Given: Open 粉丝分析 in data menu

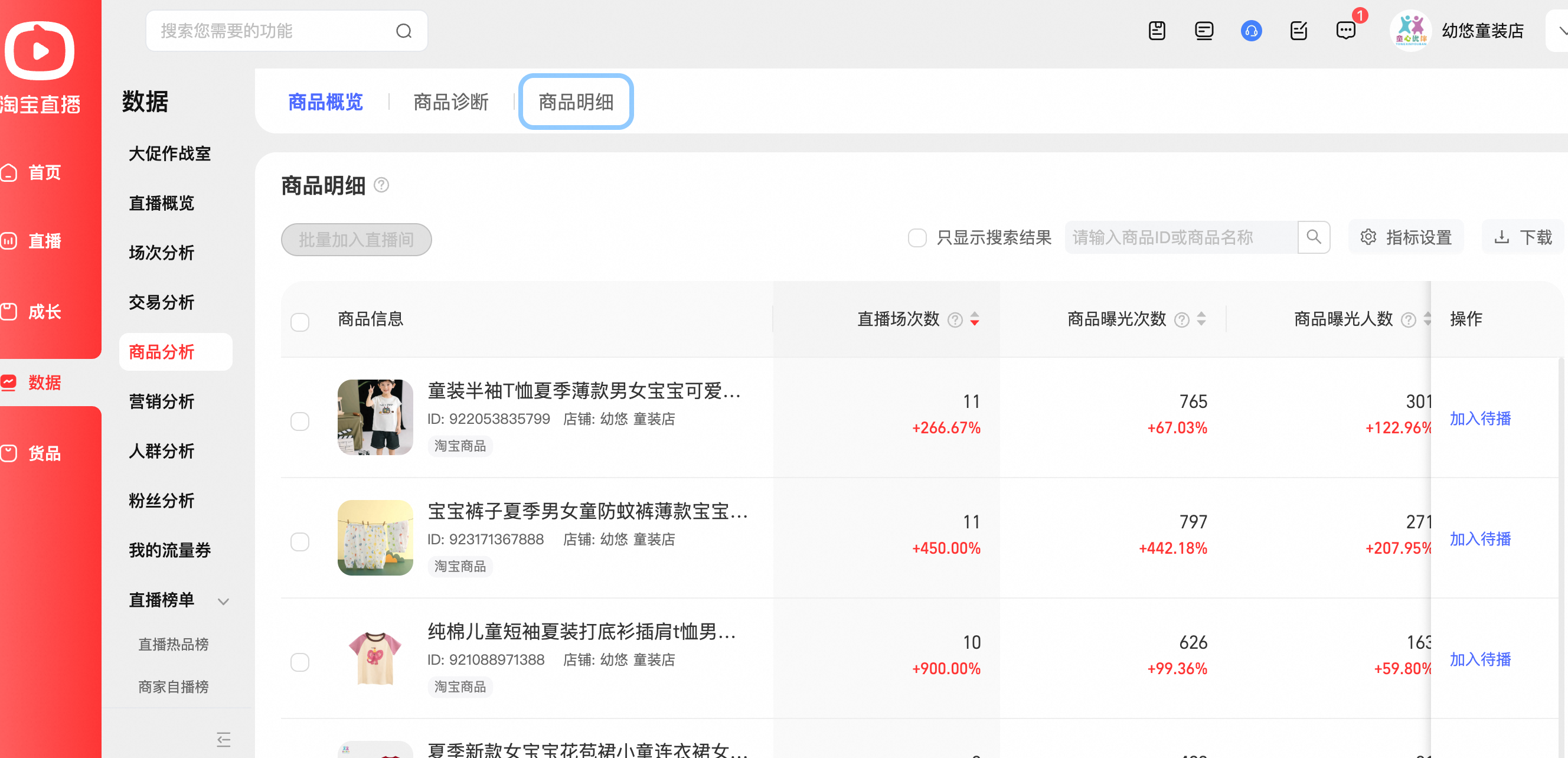Looking at the screenshot, I should click(161, 501).
